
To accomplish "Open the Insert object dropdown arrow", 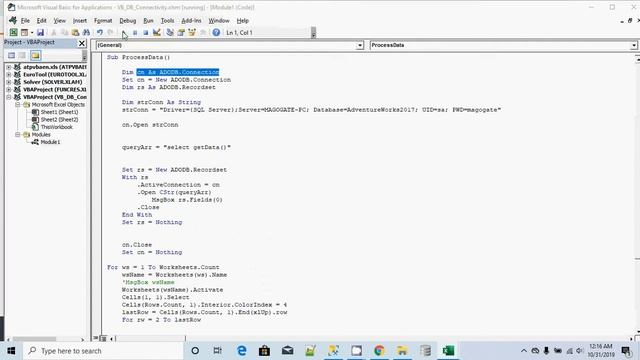I will 32,32.
